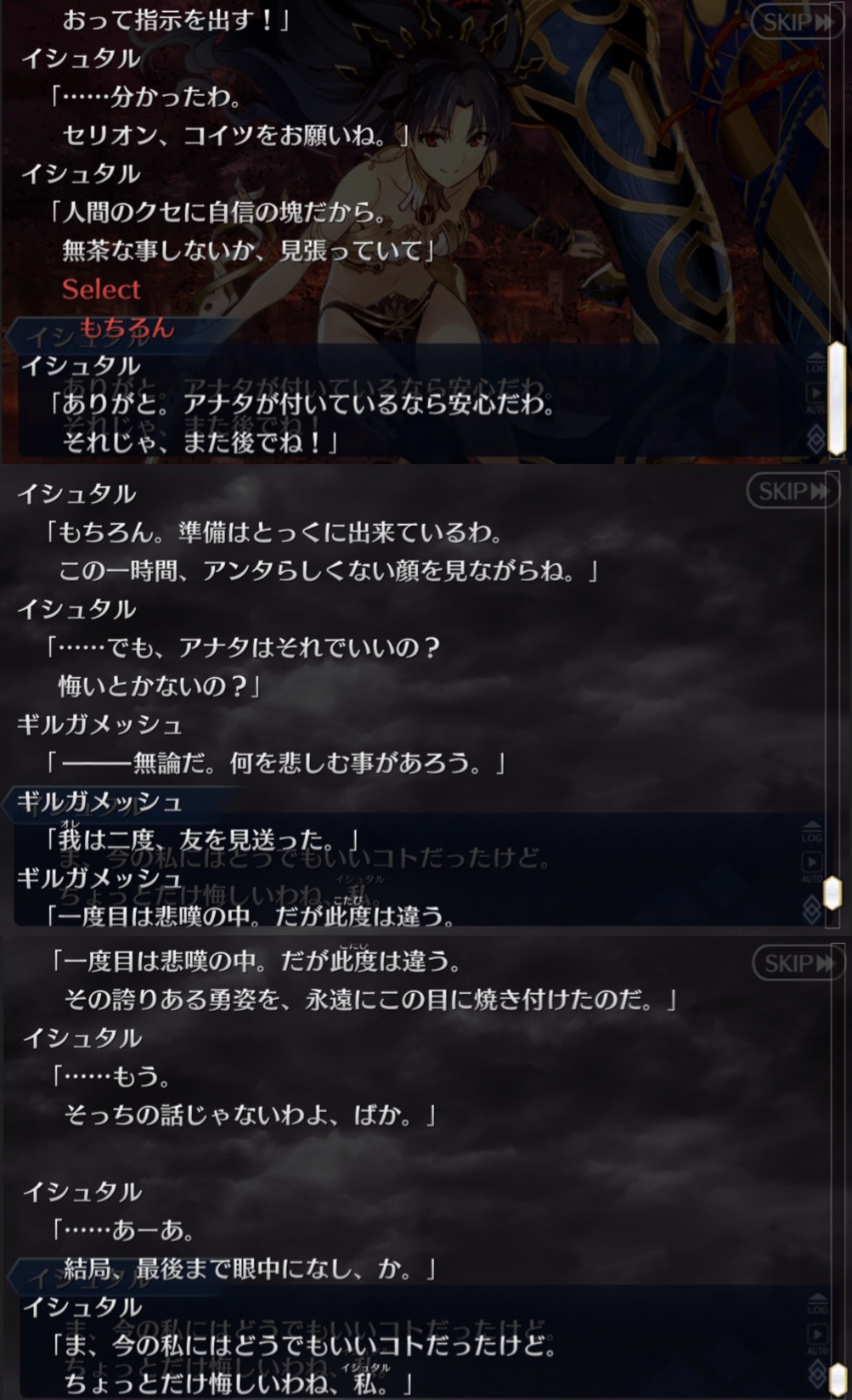Toggle AUTO icon beside second ギルガメッシュ name tag
852x1400 pixels.
point(812,867)
